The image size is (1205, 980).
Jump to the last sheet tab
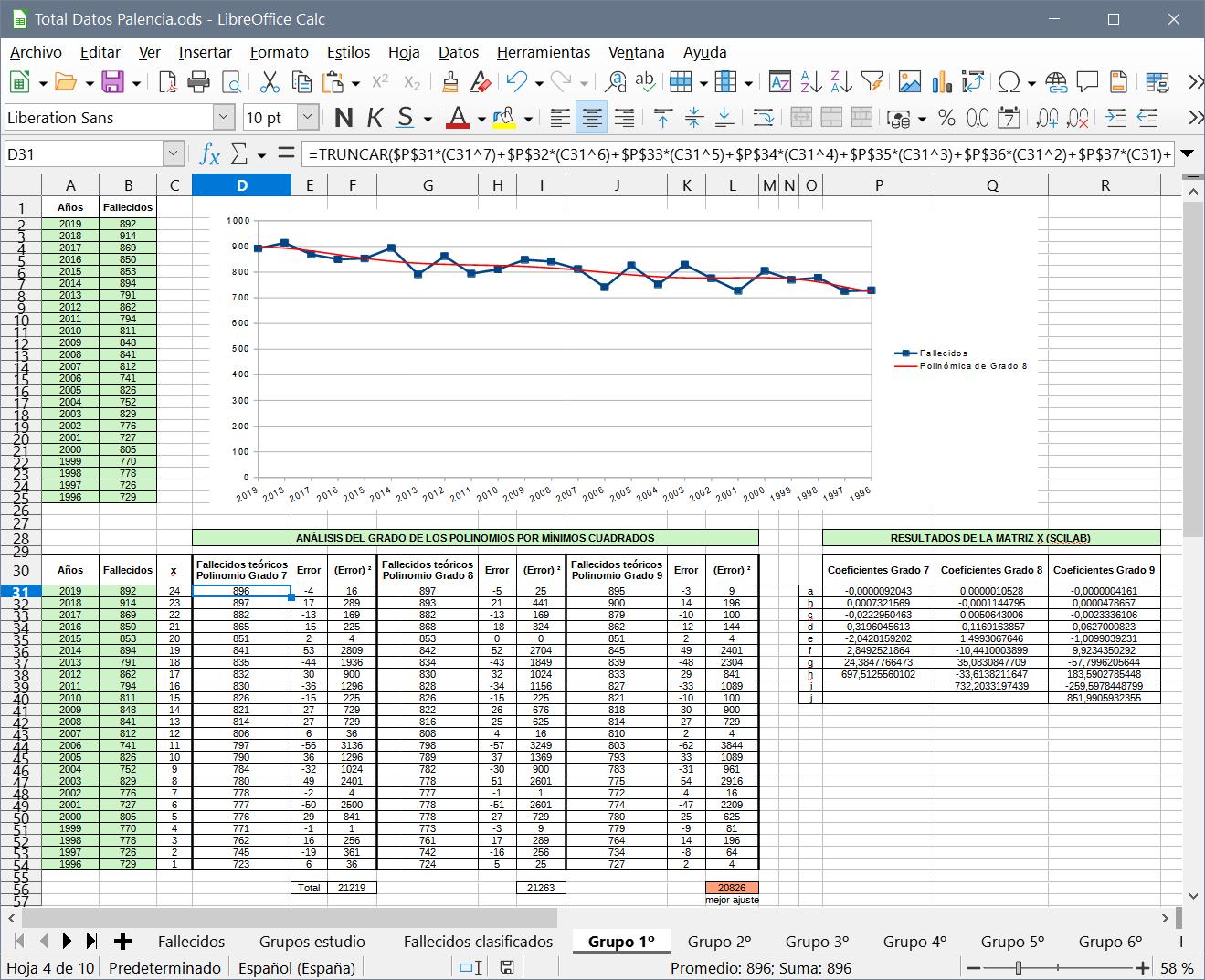91,942
